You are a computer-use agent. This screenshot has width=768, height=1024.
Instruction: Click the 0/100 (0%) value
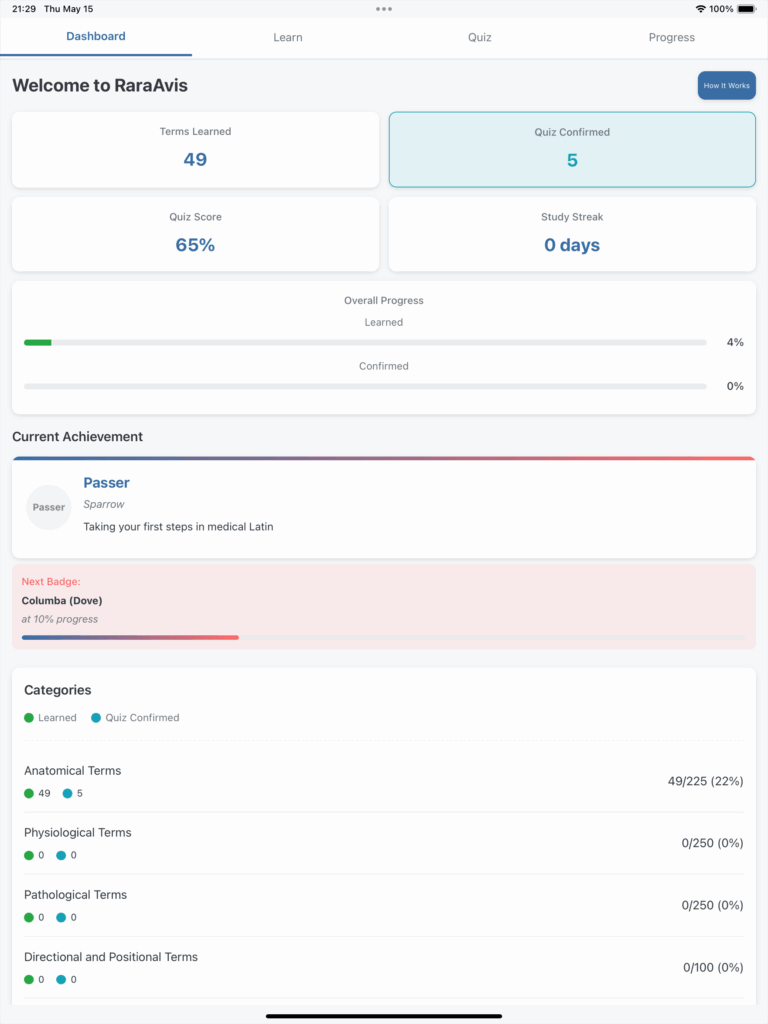pyautogui.click(x=713, y=967)
